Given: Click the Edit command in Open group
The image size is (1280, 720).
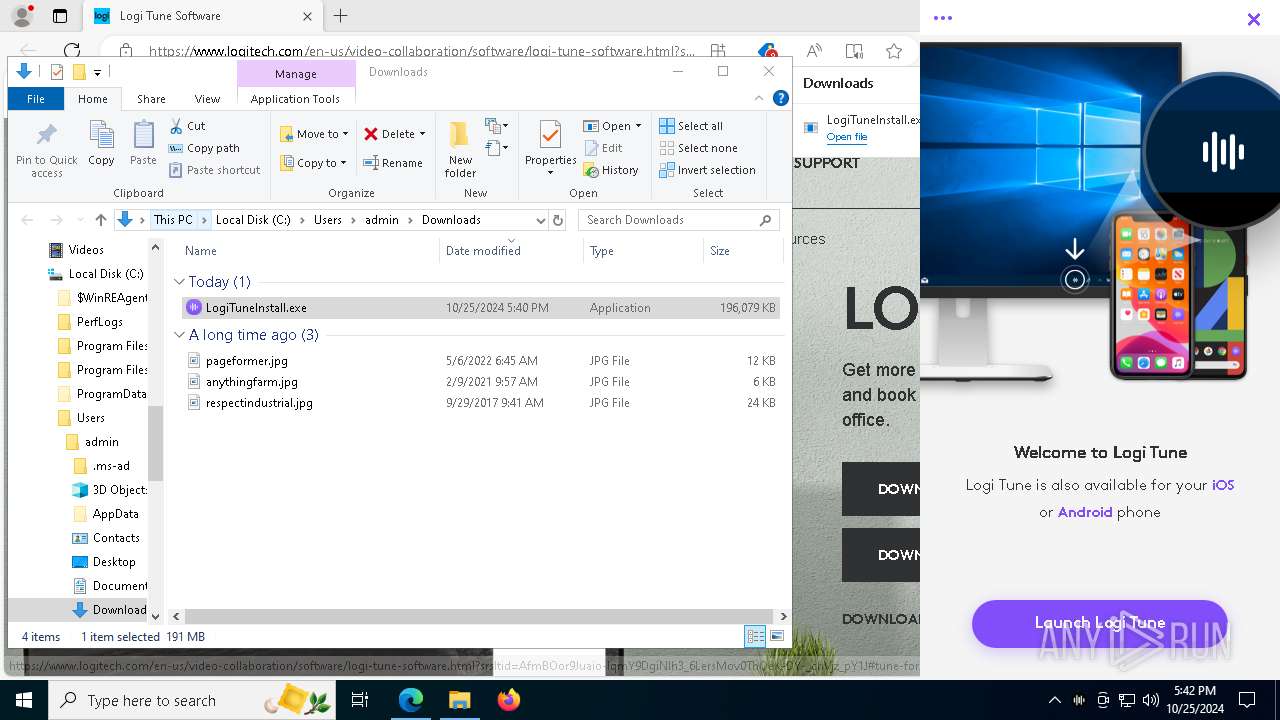Looking at the screenshot, I should (603, 148).
